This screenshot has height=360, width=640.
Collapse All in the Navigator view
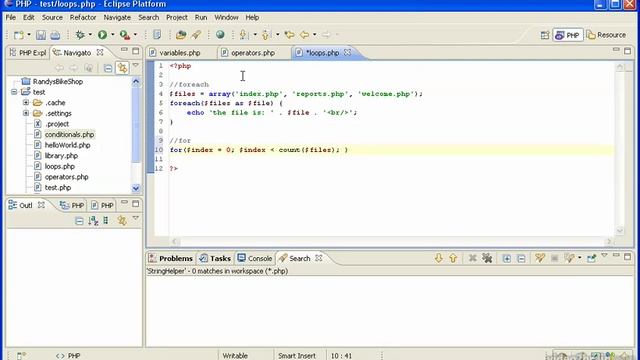click(108, 68)
